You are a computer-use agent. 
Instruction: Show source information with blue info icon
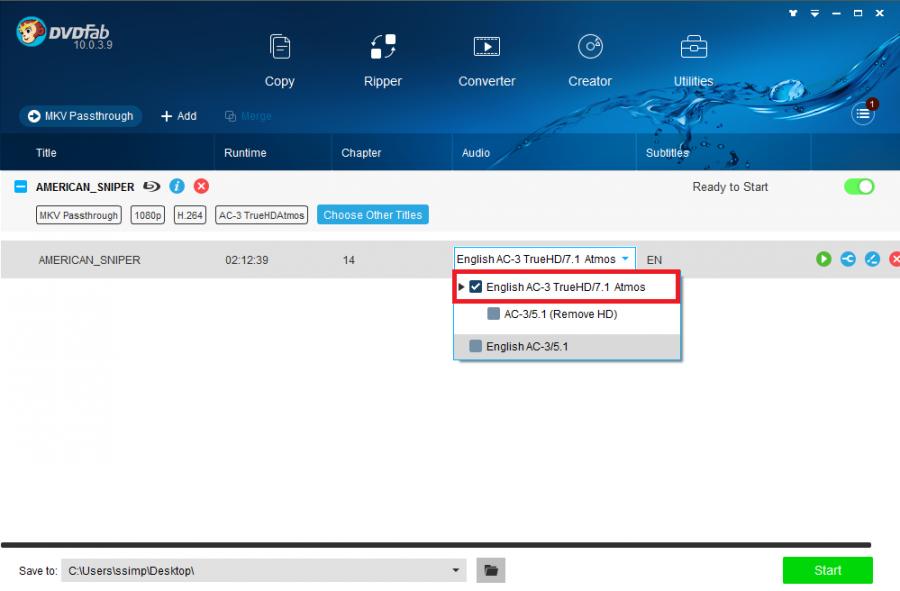point(177,186)
